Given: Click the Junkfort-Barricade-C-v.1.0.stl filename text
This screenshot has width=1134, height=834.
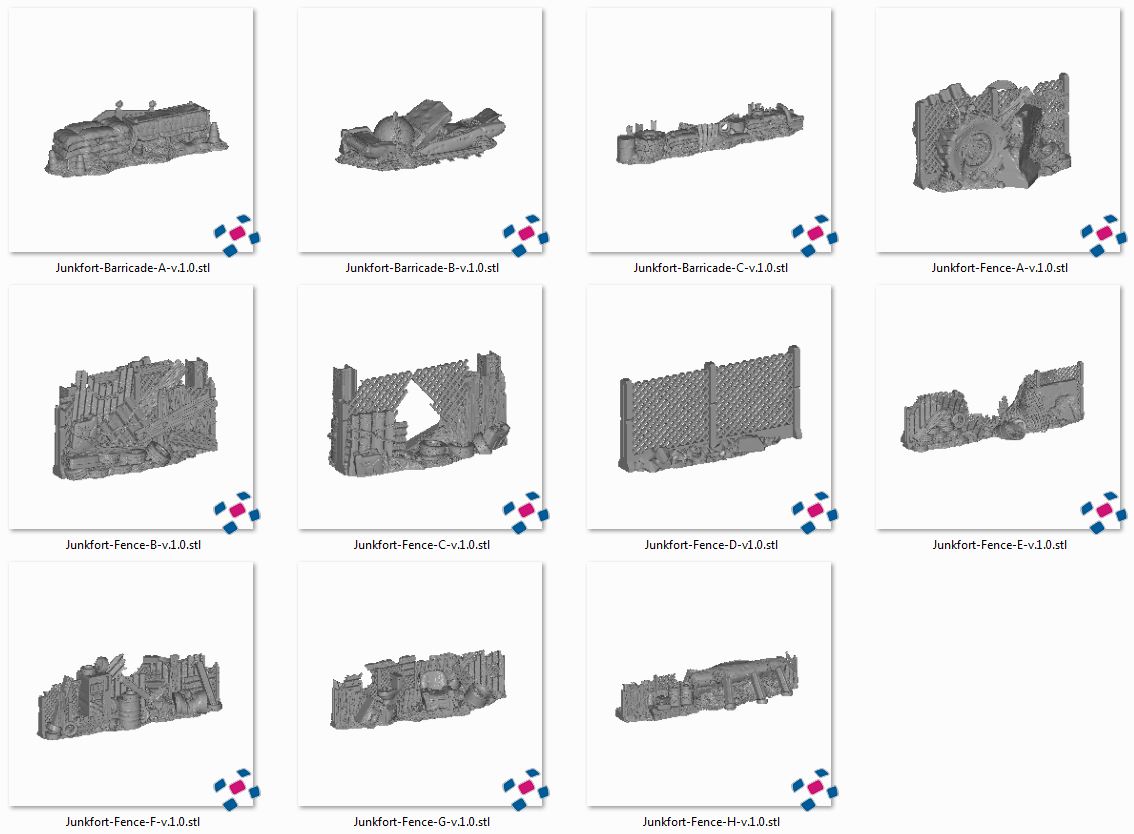Looking at the screenshot, I should [710, 268].
